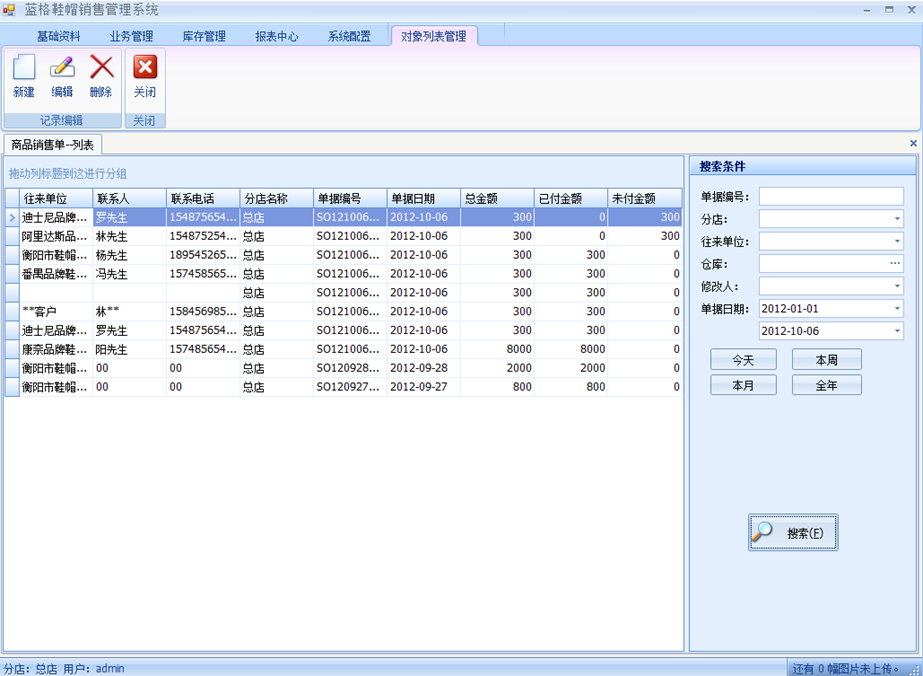
Task: Open the 修改人 dropdown list
Action: coord(896,287)
